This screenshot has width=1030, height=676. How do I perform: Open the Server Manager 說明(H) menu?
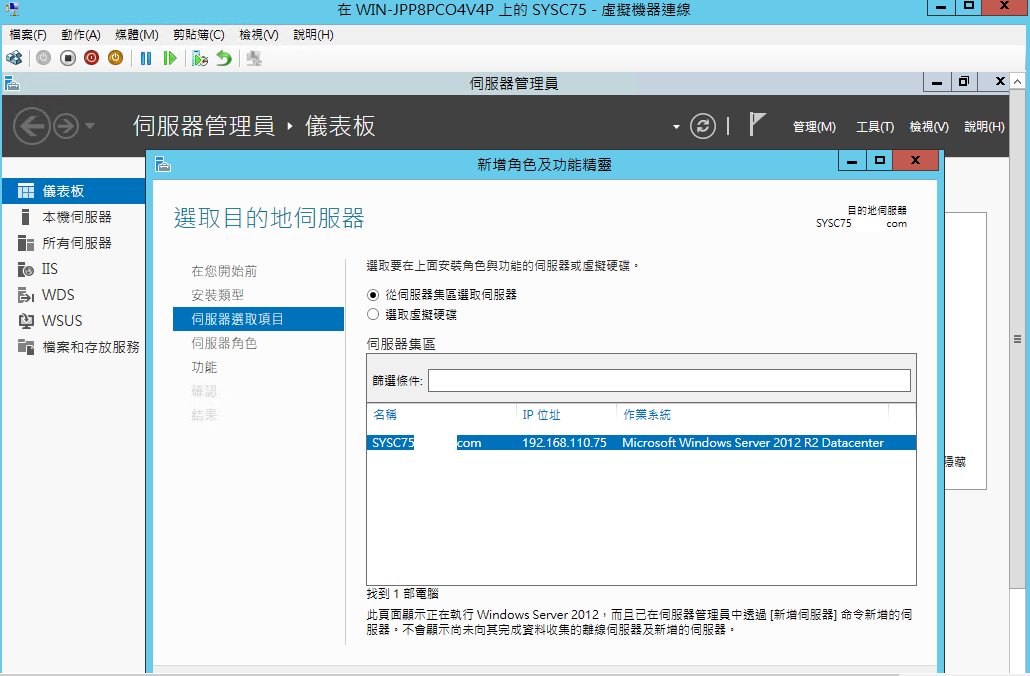(984, 127)
